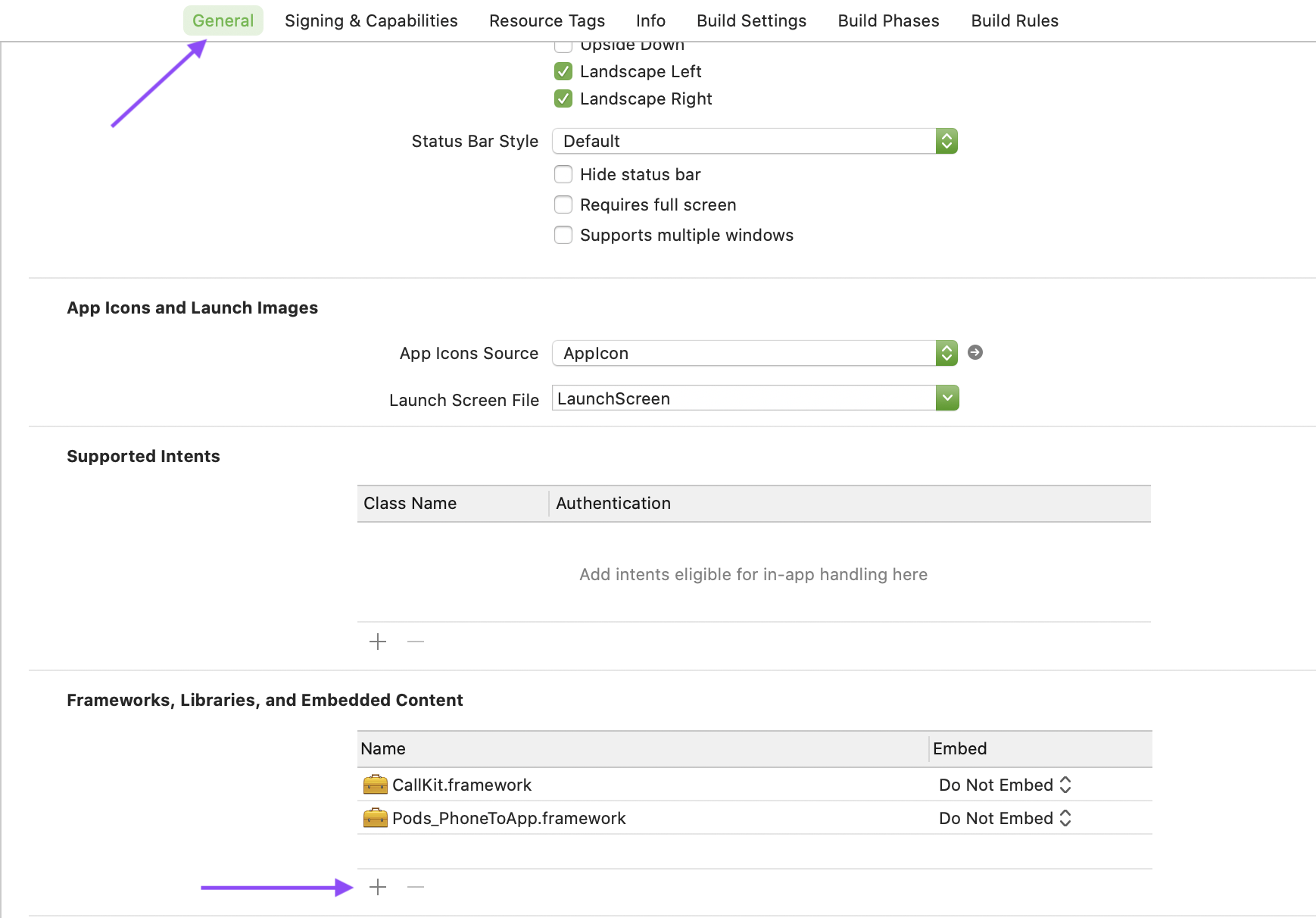Enable Requires full screen
Screen dimensions: 1316x918
[563, 205]
